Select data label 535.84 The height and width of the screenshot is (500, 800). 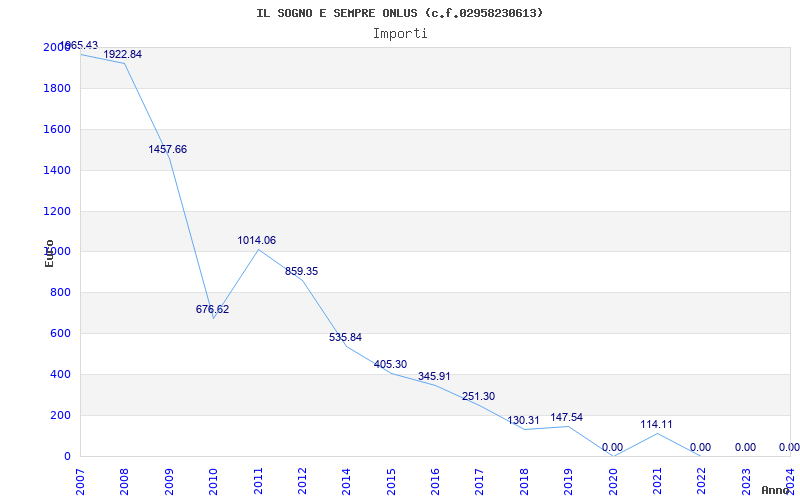coord(345,337)
